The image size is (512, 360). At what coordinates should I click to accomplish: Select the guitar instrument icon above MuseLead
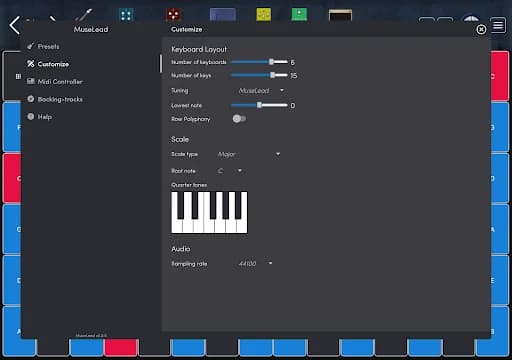84,15
